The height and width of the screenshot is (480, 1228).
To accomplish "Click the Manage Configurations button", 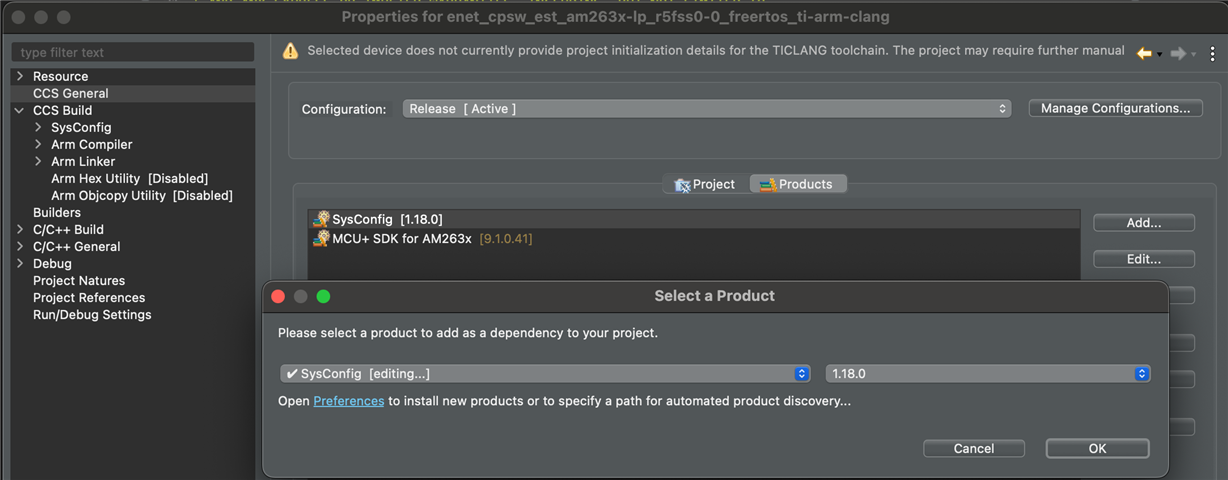I will tap(1115, 108).
